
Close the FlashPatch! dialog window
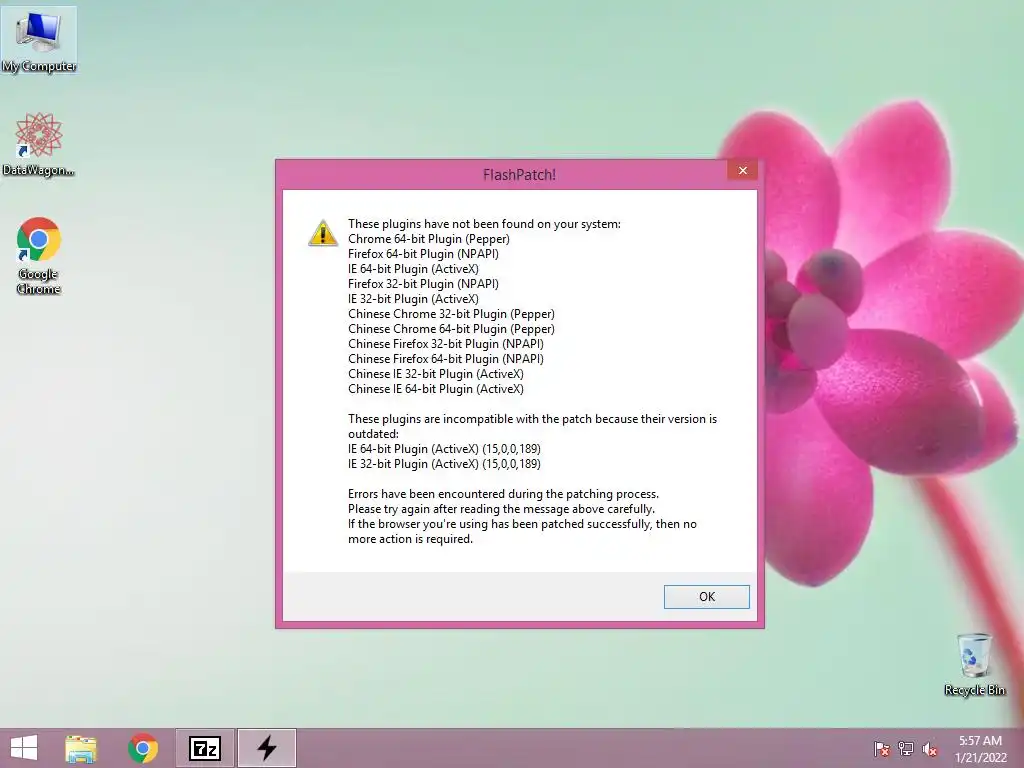tap(743, 170)
